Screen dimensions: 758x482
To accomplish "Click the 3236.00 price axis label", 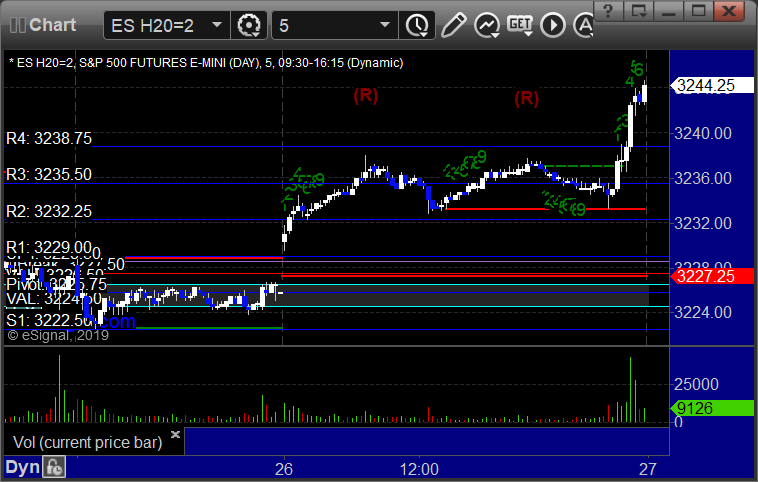I will (703, 178).
